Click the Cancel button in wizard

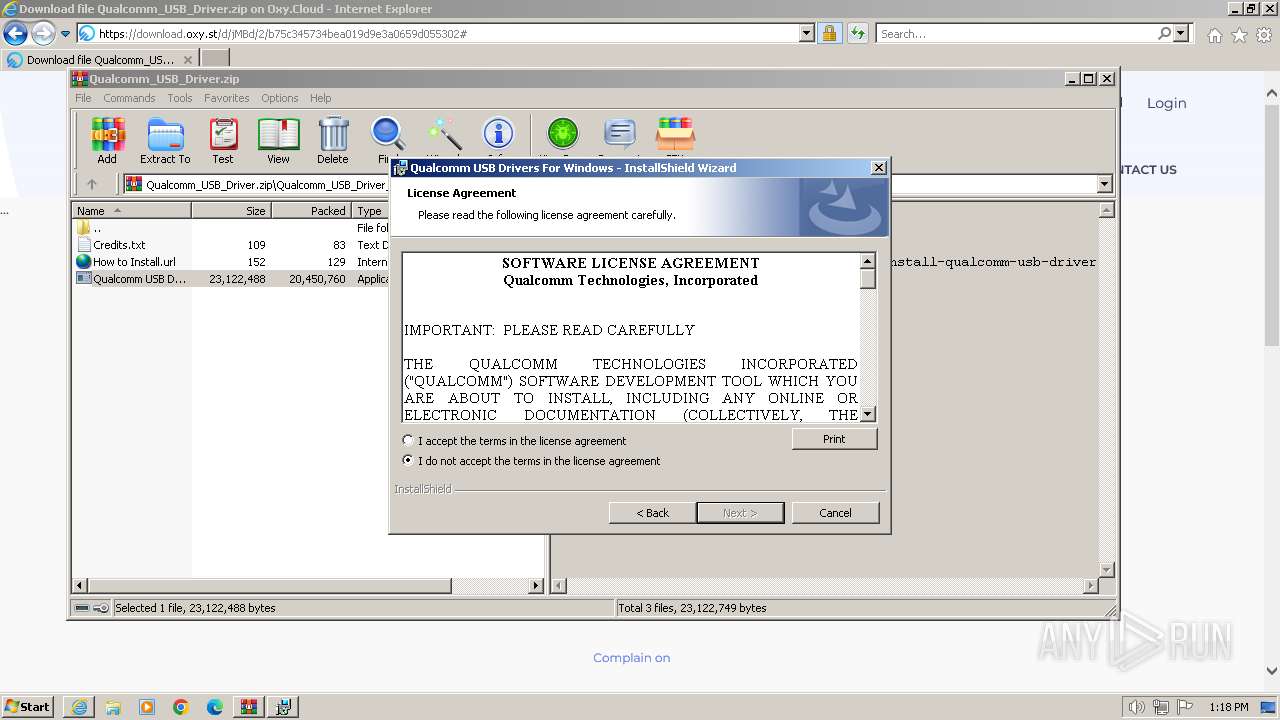click(x=835, y=513)
